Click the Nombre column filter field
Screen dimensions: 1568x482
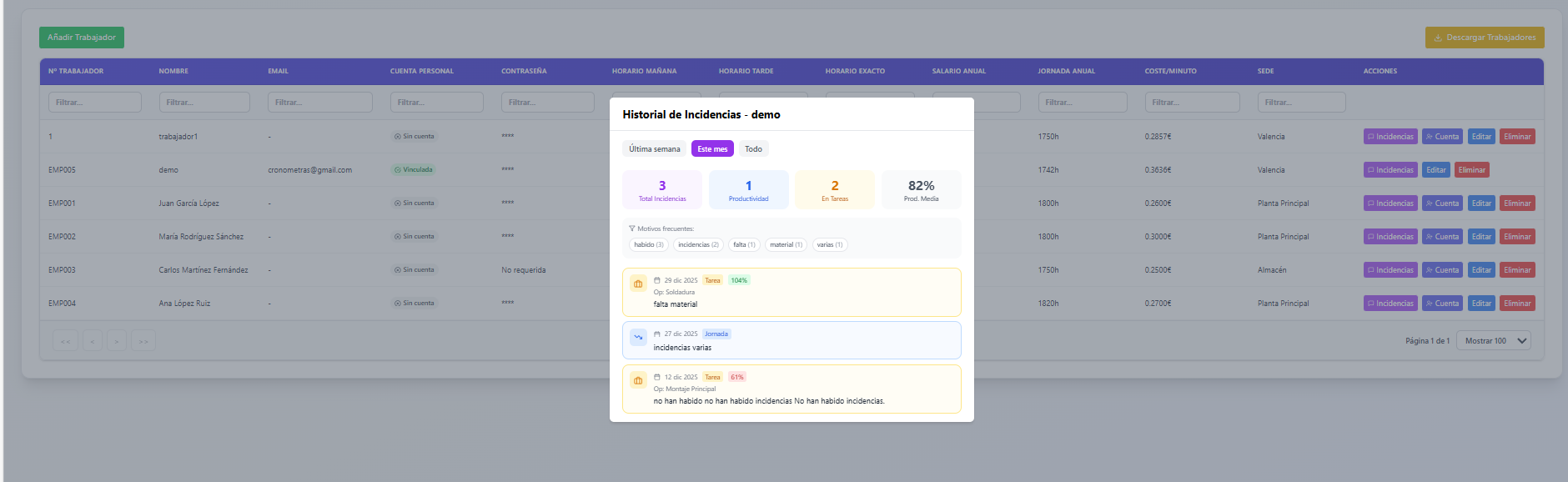(204, 103)
